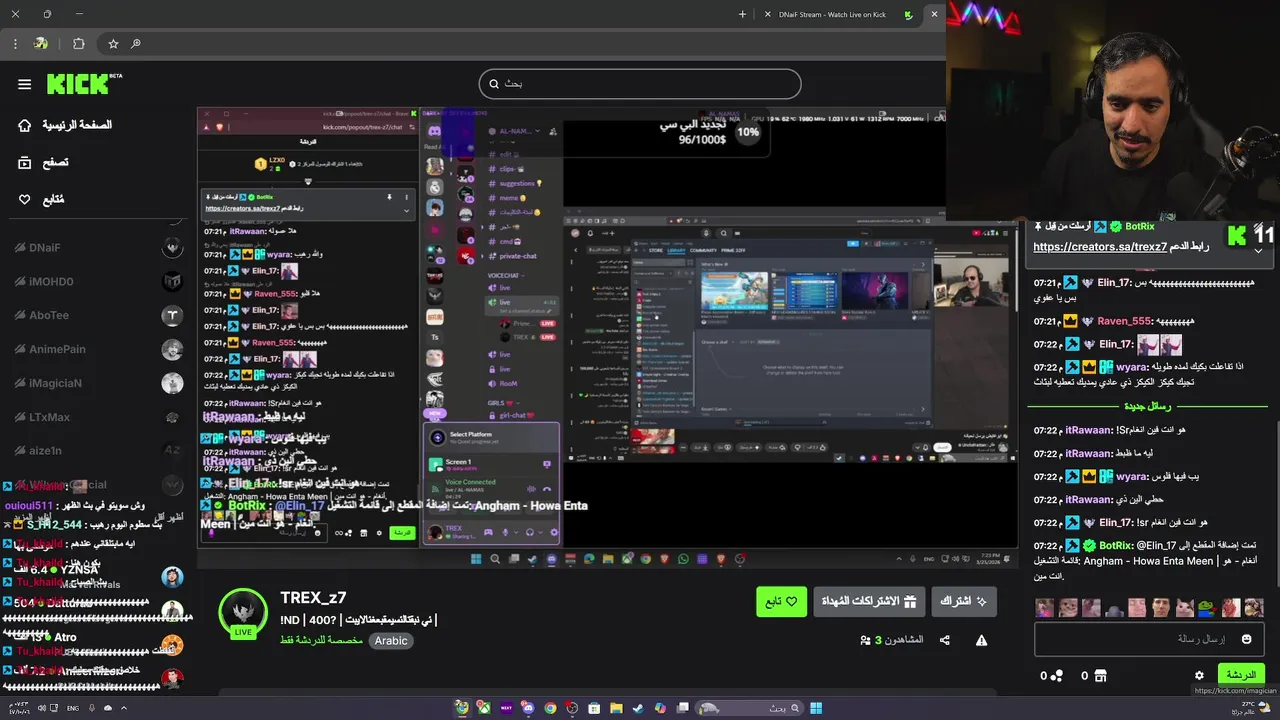Screen dimensions: 1280x720
Task: Open the creators.sa/trexz7 pinned link
Action: click(x=1100, y=246)
